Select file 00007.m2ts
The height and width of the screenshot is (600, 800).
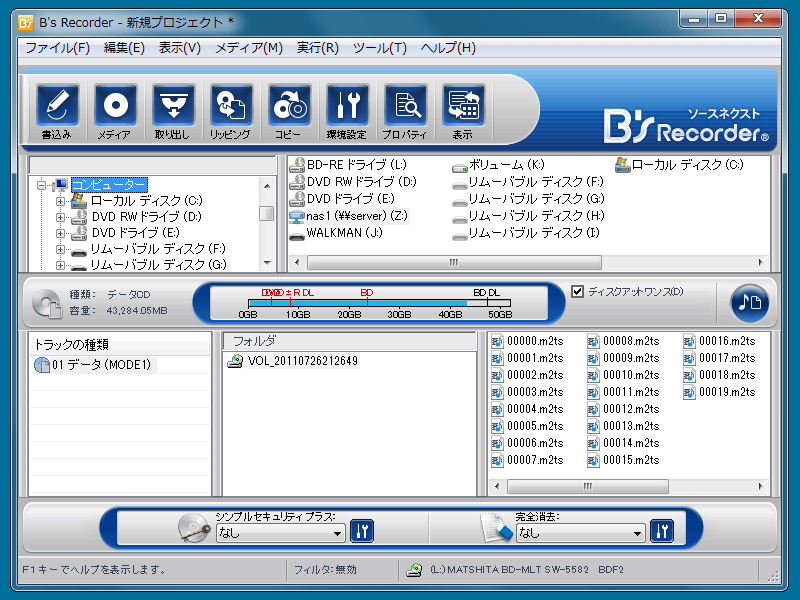[x=528, y=460]
